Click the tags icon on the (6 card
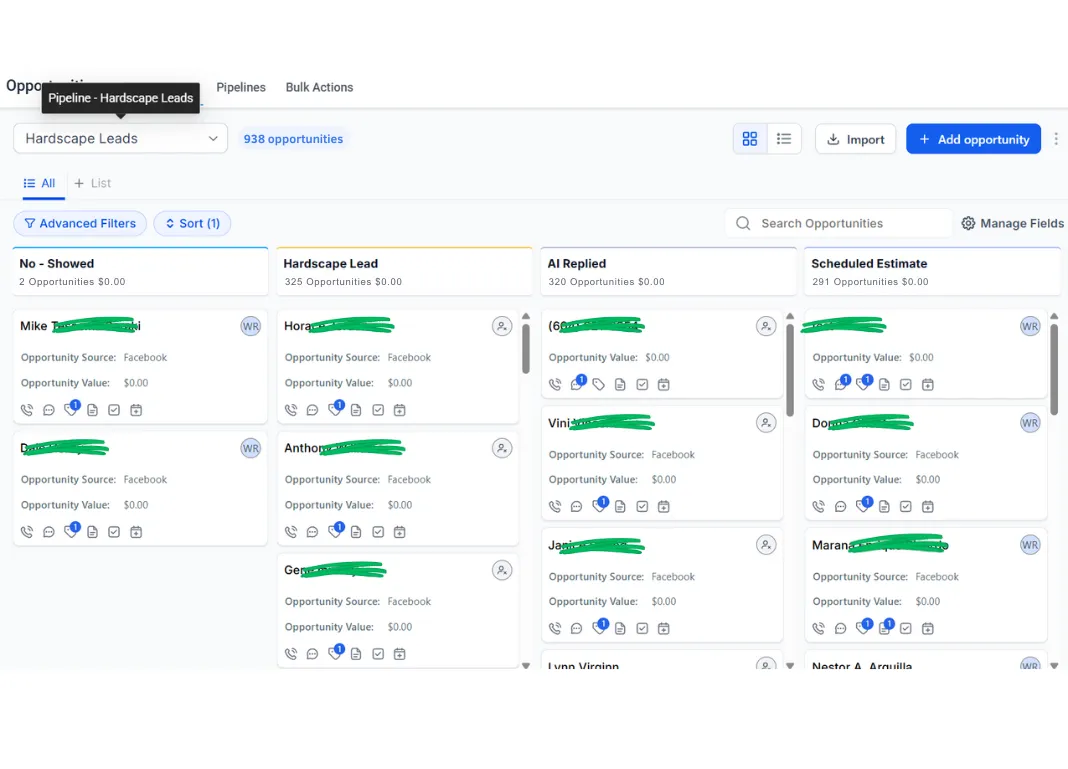Screen dimensions: 1068x769 click(598, 385)
